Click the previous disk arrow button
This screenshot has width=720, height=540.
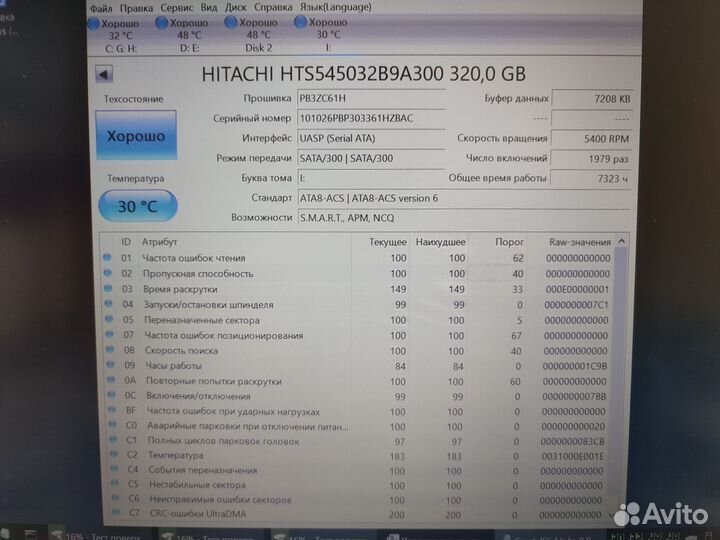(x=104, y=74)
